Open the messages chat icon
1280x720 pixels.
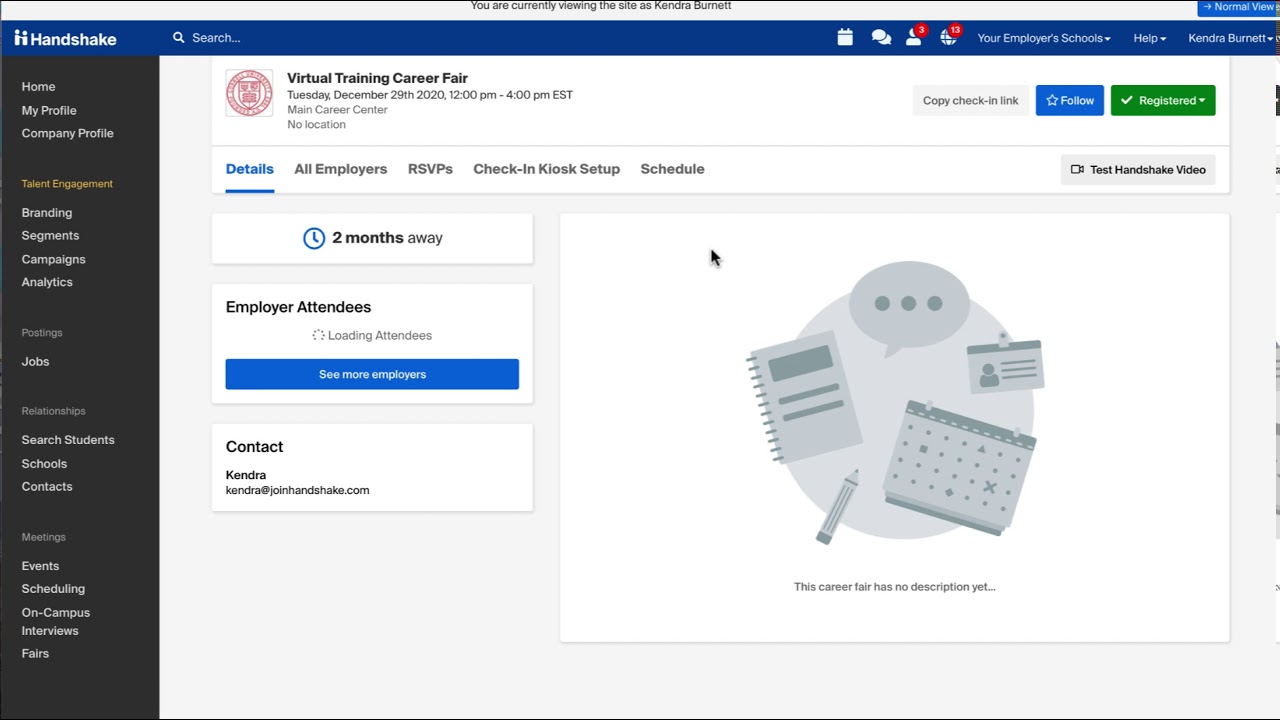881,38
